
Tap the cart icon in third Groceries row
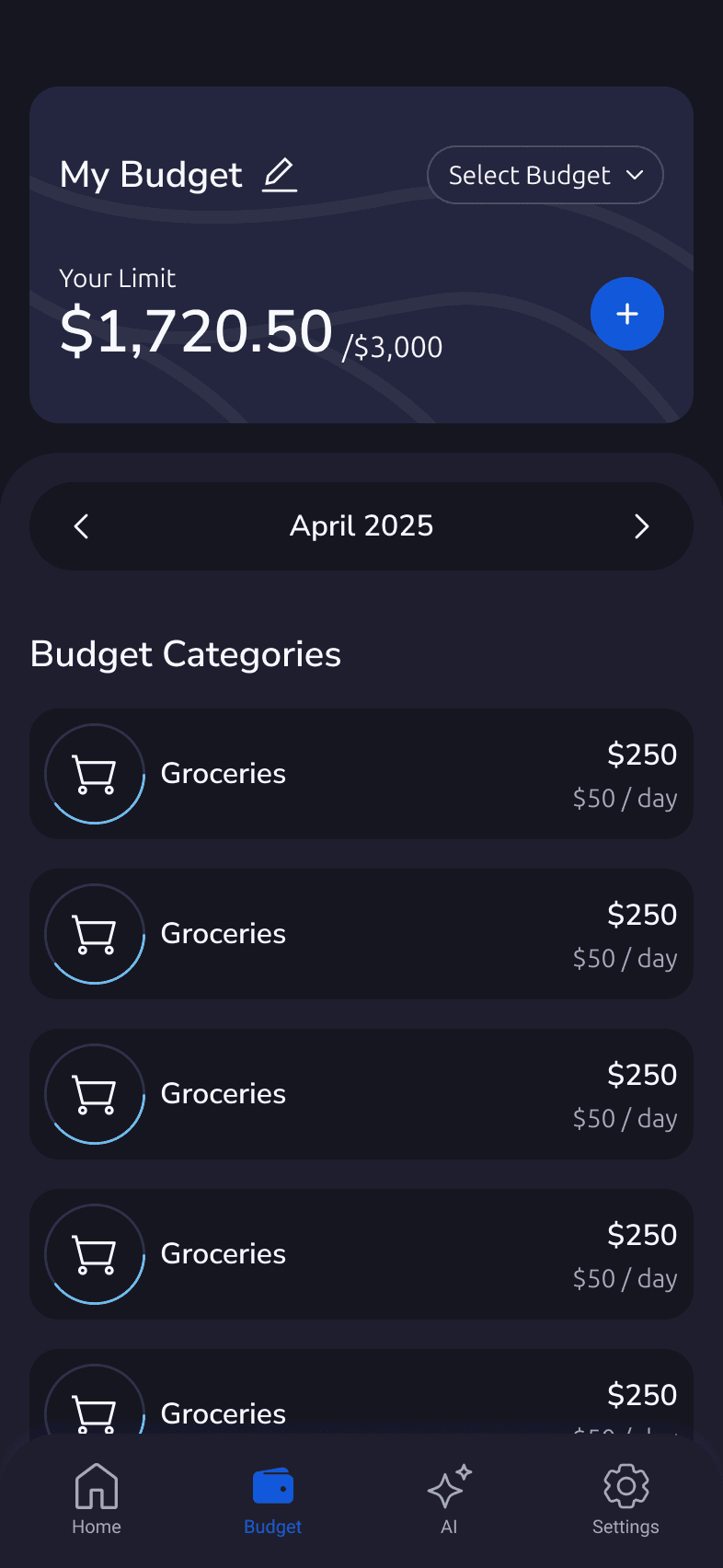[x=95, y=1095]
